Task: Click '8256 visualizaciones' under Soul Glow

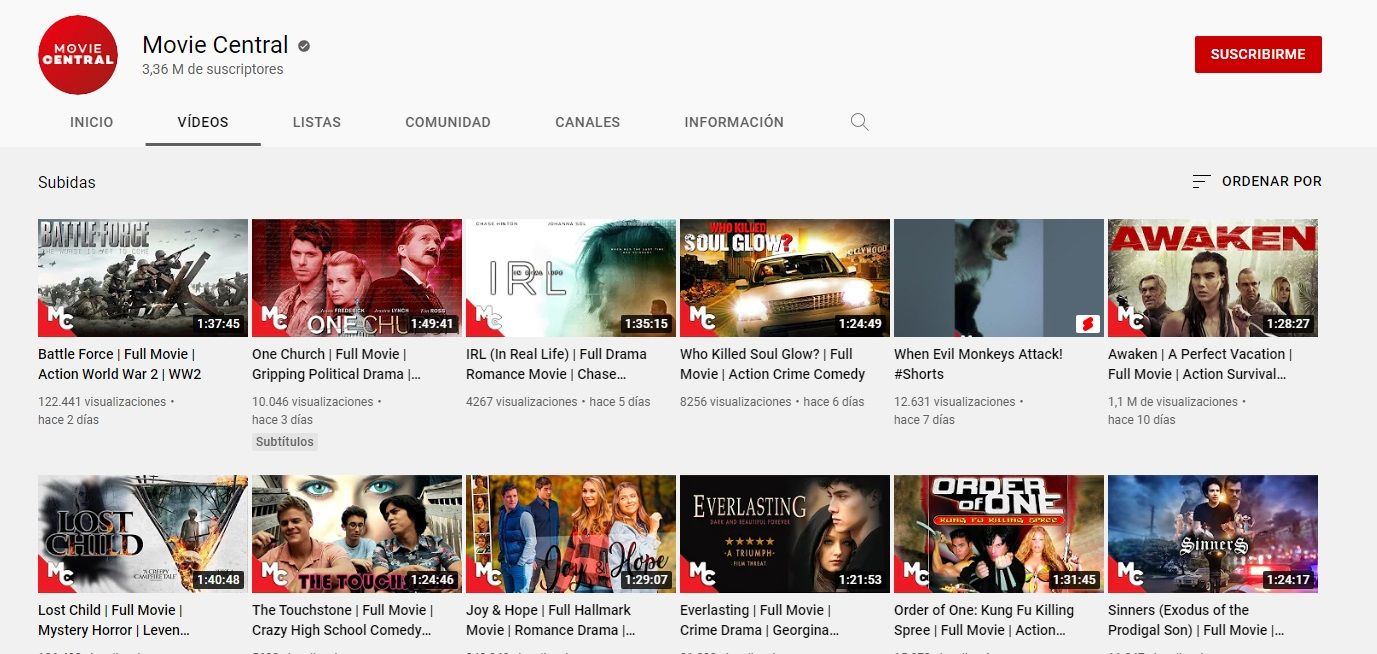Action: click(736, 402)
